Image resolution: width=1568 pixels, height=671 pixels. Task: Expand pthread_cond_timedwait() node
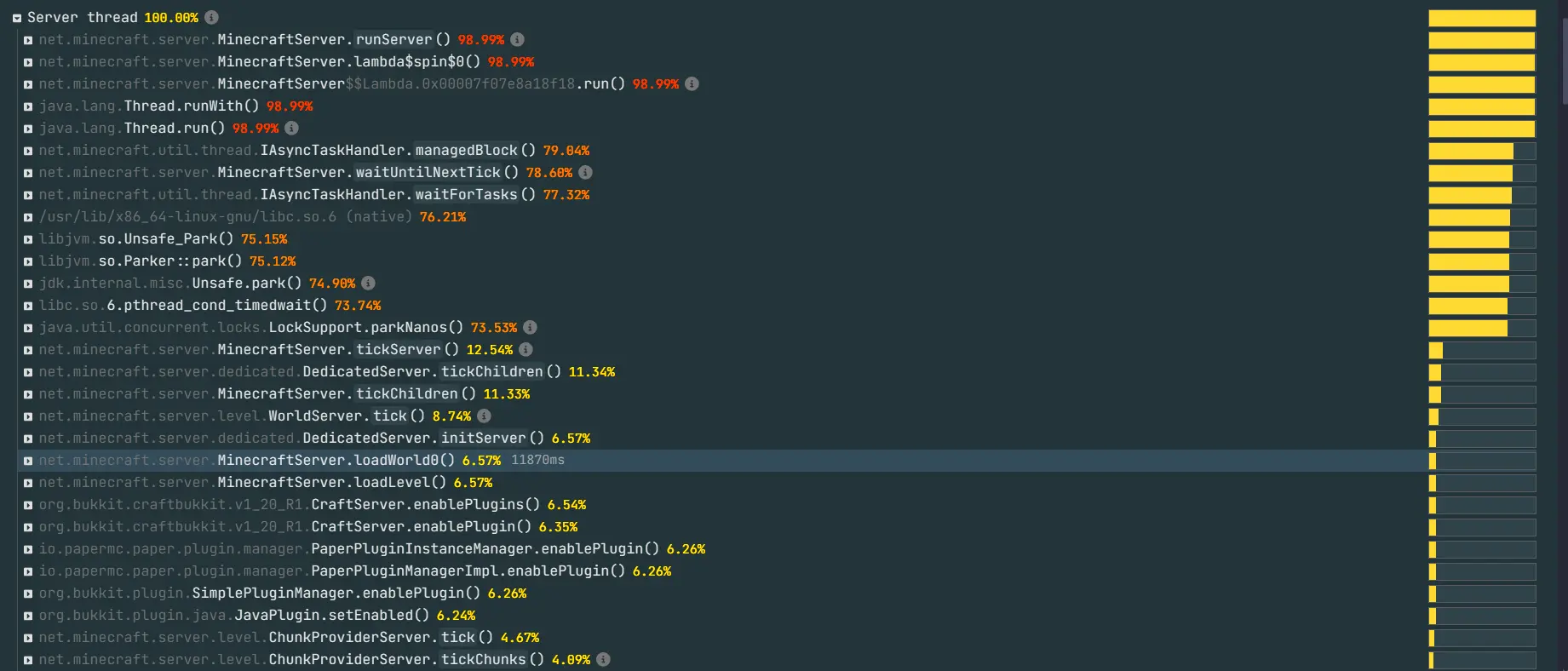click(x=28, y=306)
